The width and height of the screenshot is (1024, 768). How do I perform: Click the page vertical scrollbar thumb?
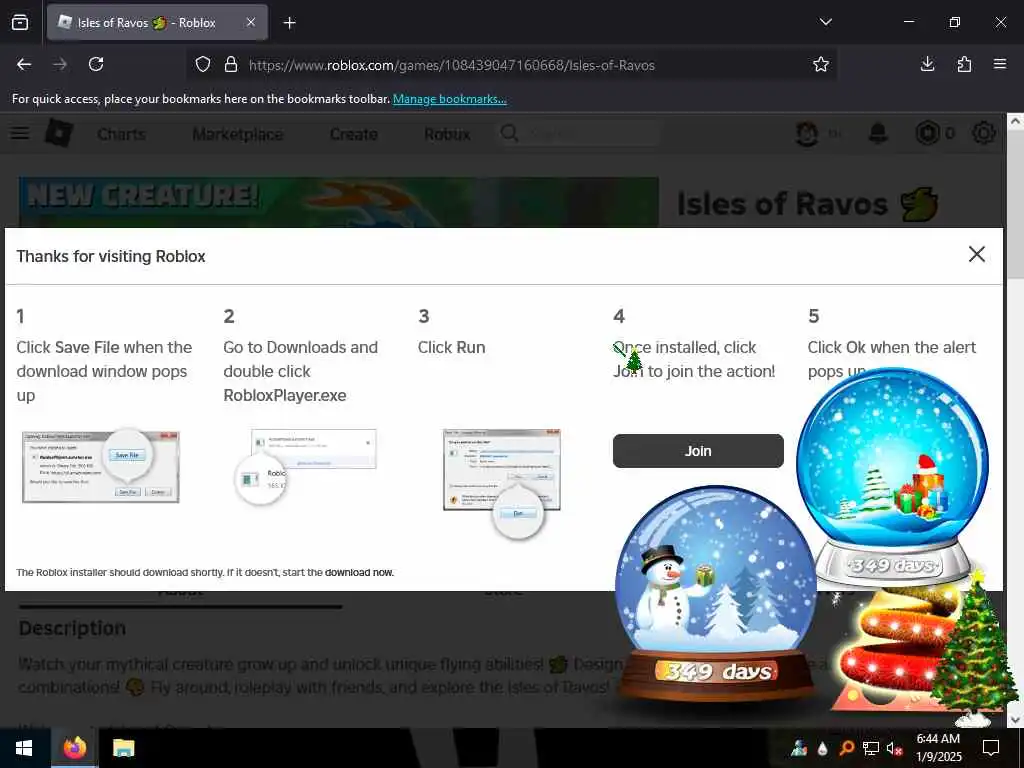[x=1015, y=204]
